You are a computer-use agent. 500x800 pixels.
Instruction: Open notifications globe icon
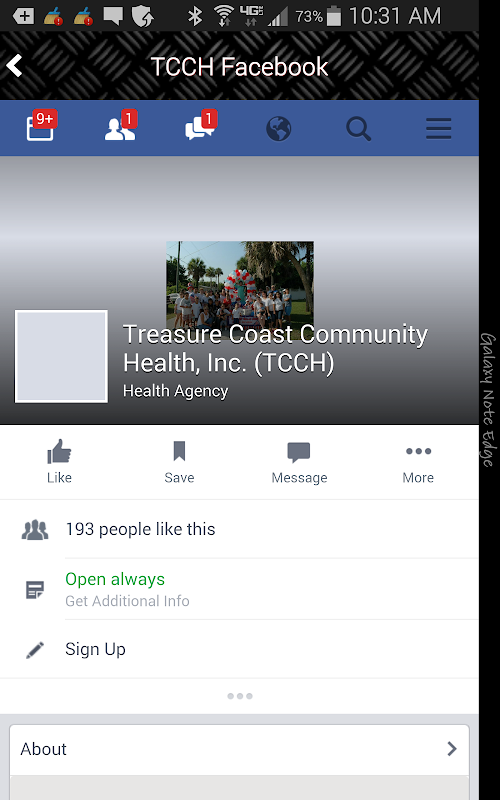[279, 128]
